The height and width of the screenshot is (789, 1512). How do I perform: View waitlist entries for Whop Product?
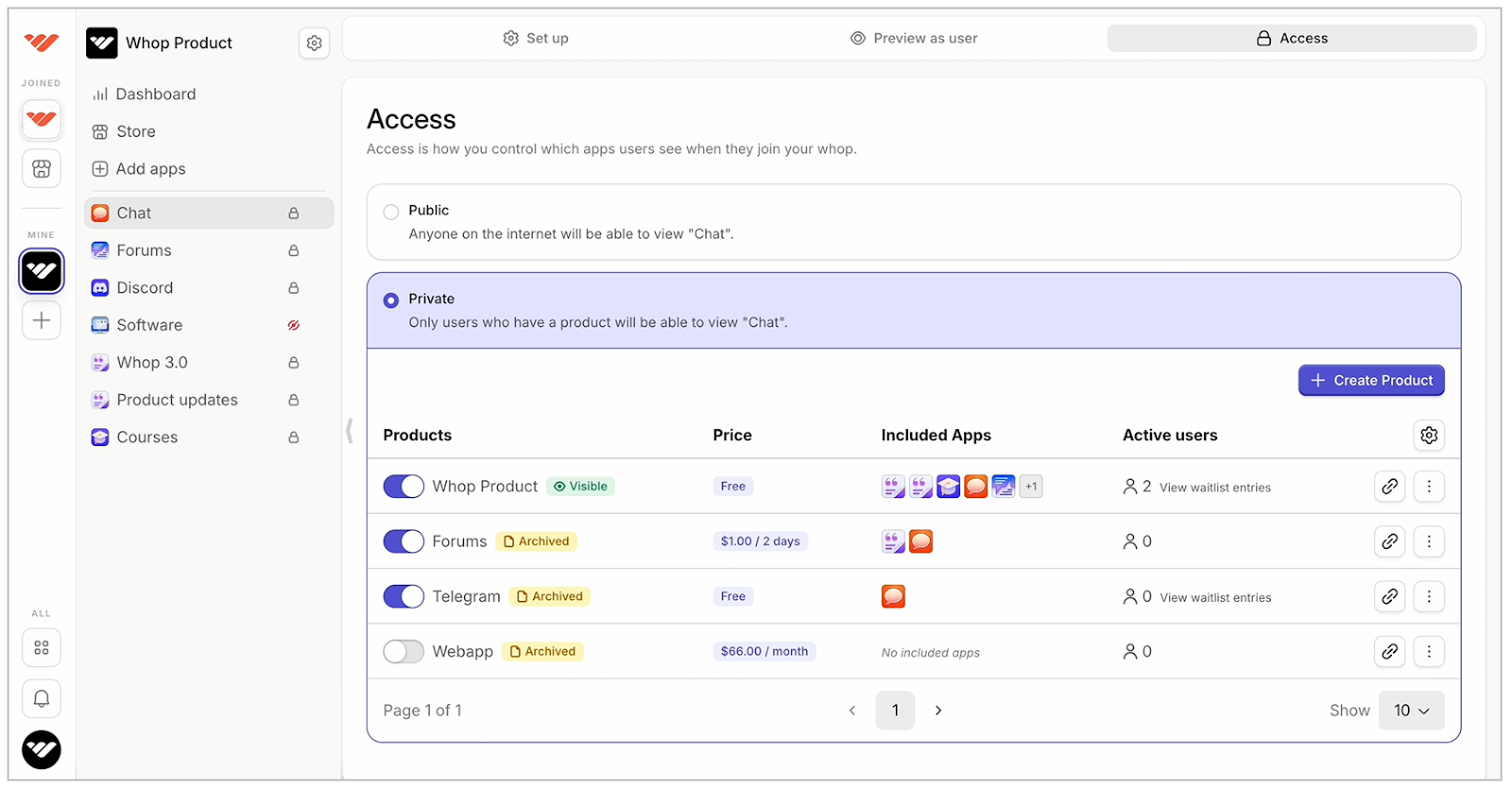pyautogui.click(x=1215, y=488)
